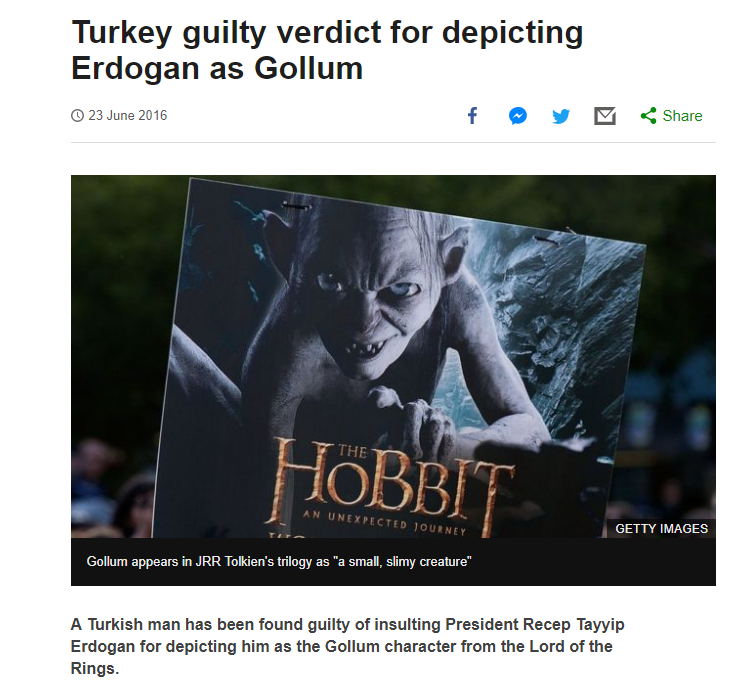Image resolution: width=732 pixels, height=688 pixels.
Task: Select the 23 June 2016 date text
Action: 127,115
